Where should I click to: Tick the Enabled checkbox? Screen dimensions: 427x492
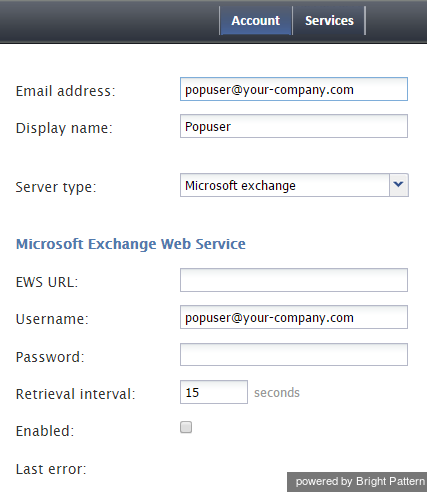(x=186, y=427)
